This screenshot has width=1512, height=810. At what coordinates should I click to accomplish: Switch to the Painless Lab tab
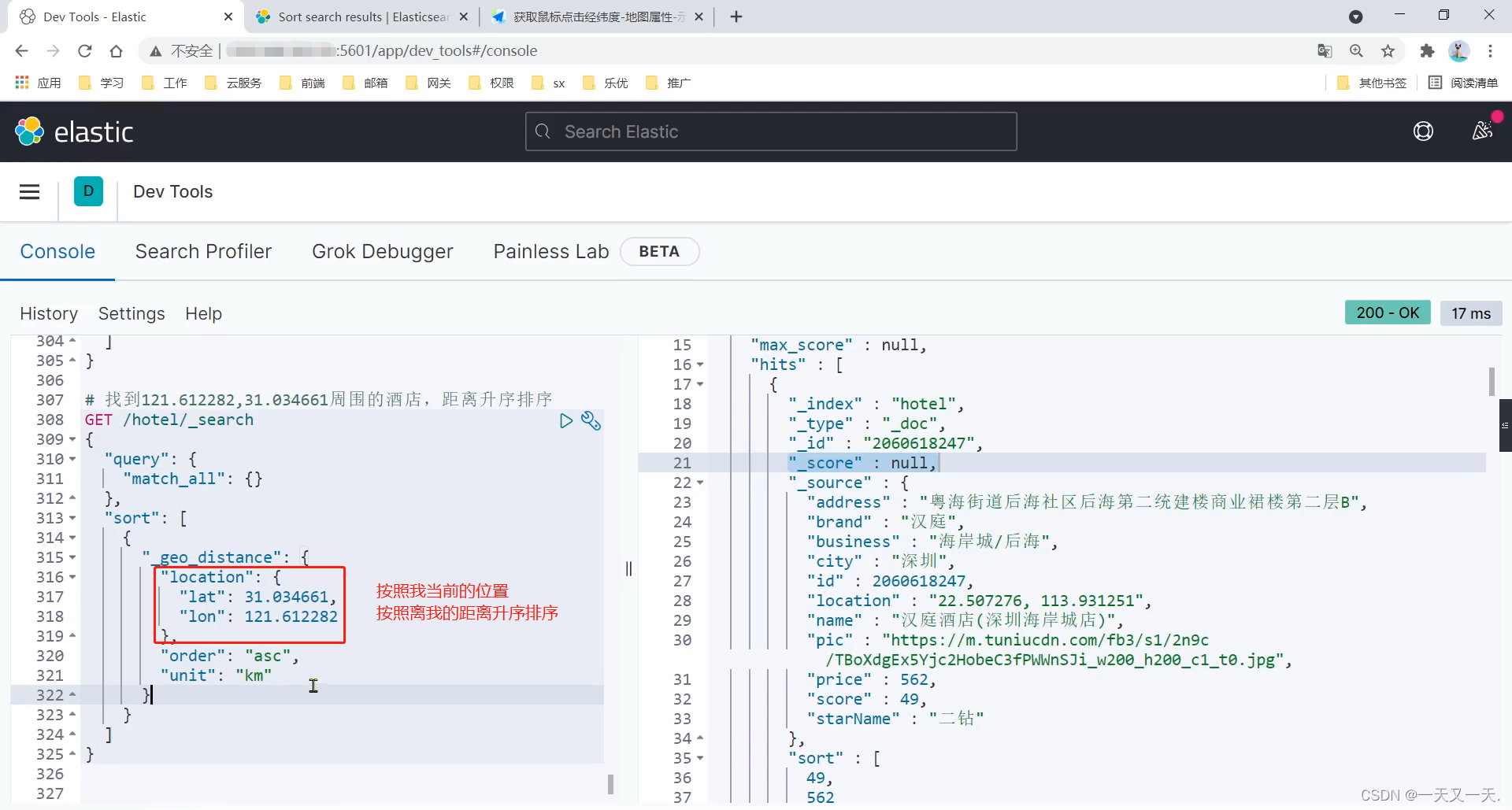pyautogui.click(x=551, y=252)
